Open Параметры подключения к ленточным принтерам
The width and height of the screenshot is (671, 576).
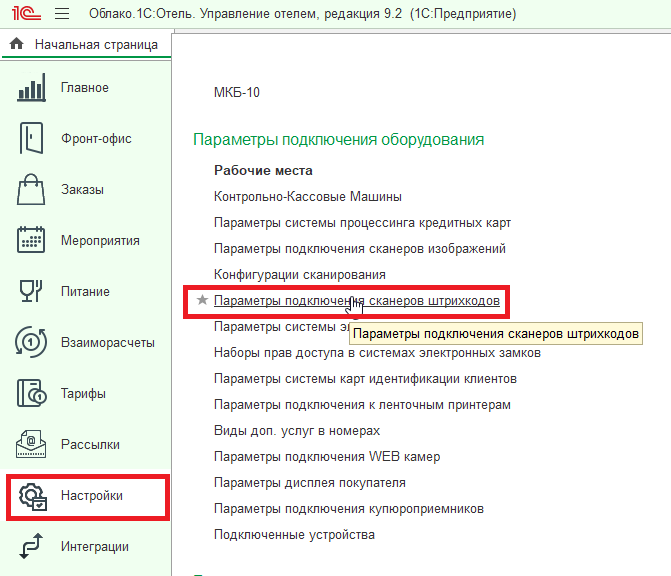(362, 405)
